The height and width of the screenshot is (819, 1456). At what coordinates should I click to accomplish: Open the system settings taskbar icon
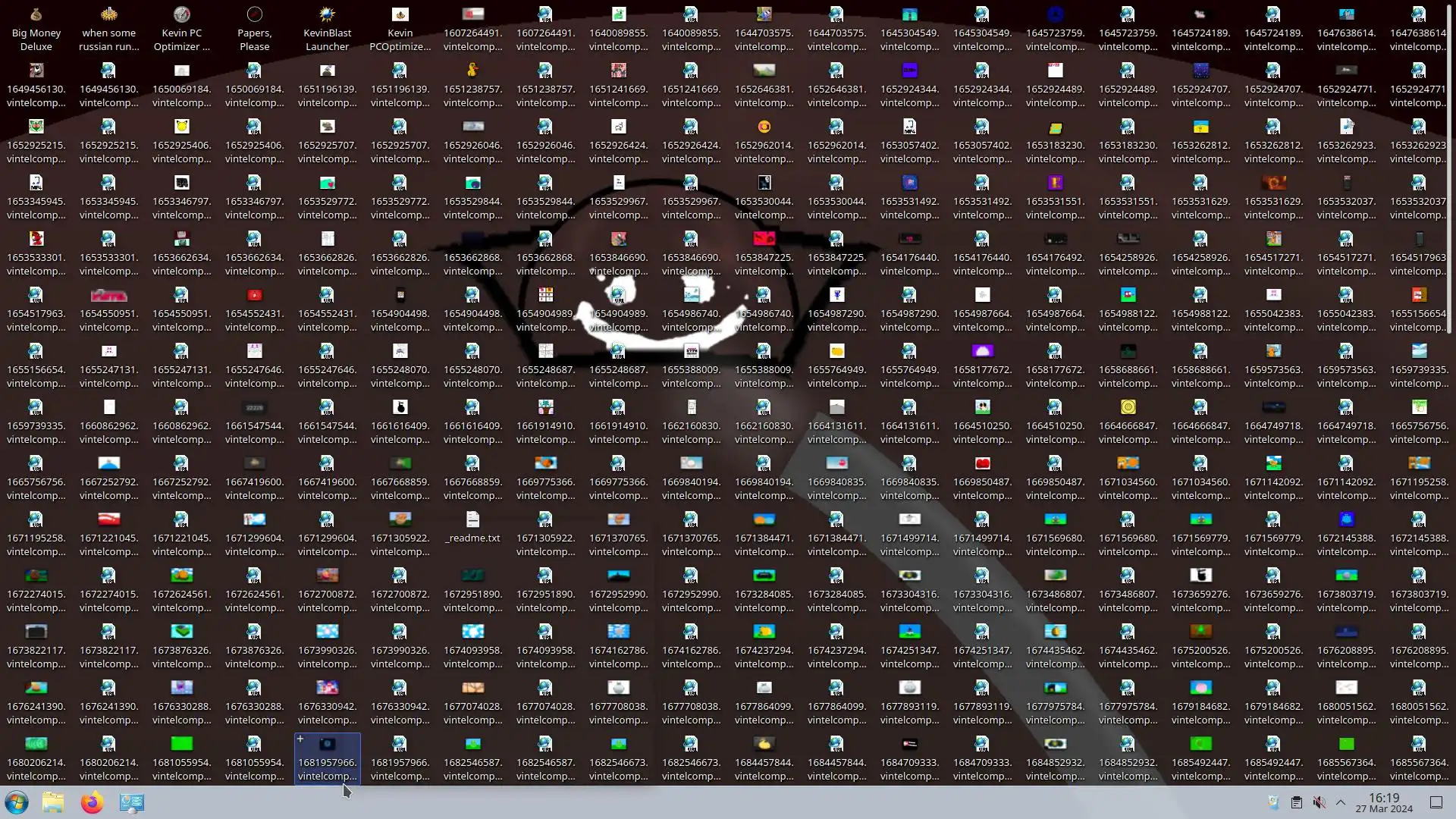(131, 802)
